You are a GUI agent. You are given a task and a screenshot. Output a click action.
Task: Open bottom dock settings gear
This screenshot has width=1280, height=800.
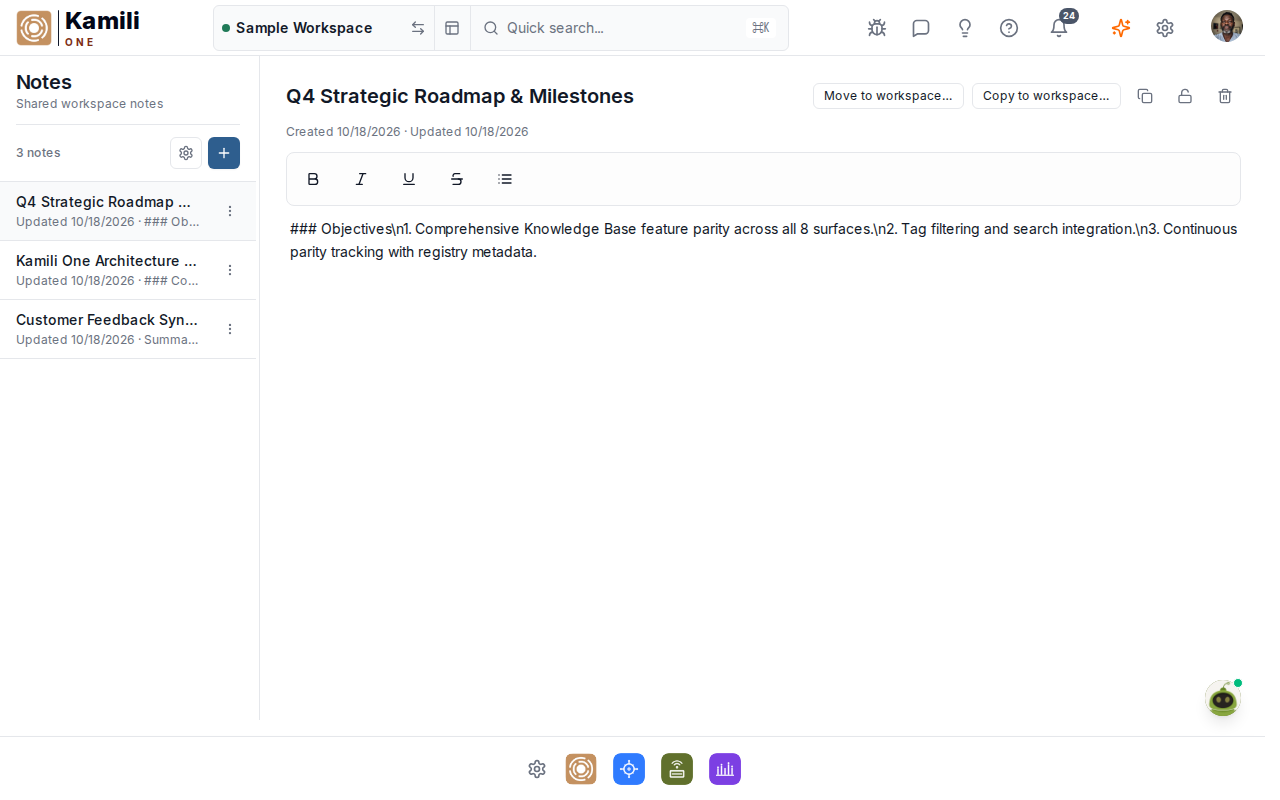(537, 769)
